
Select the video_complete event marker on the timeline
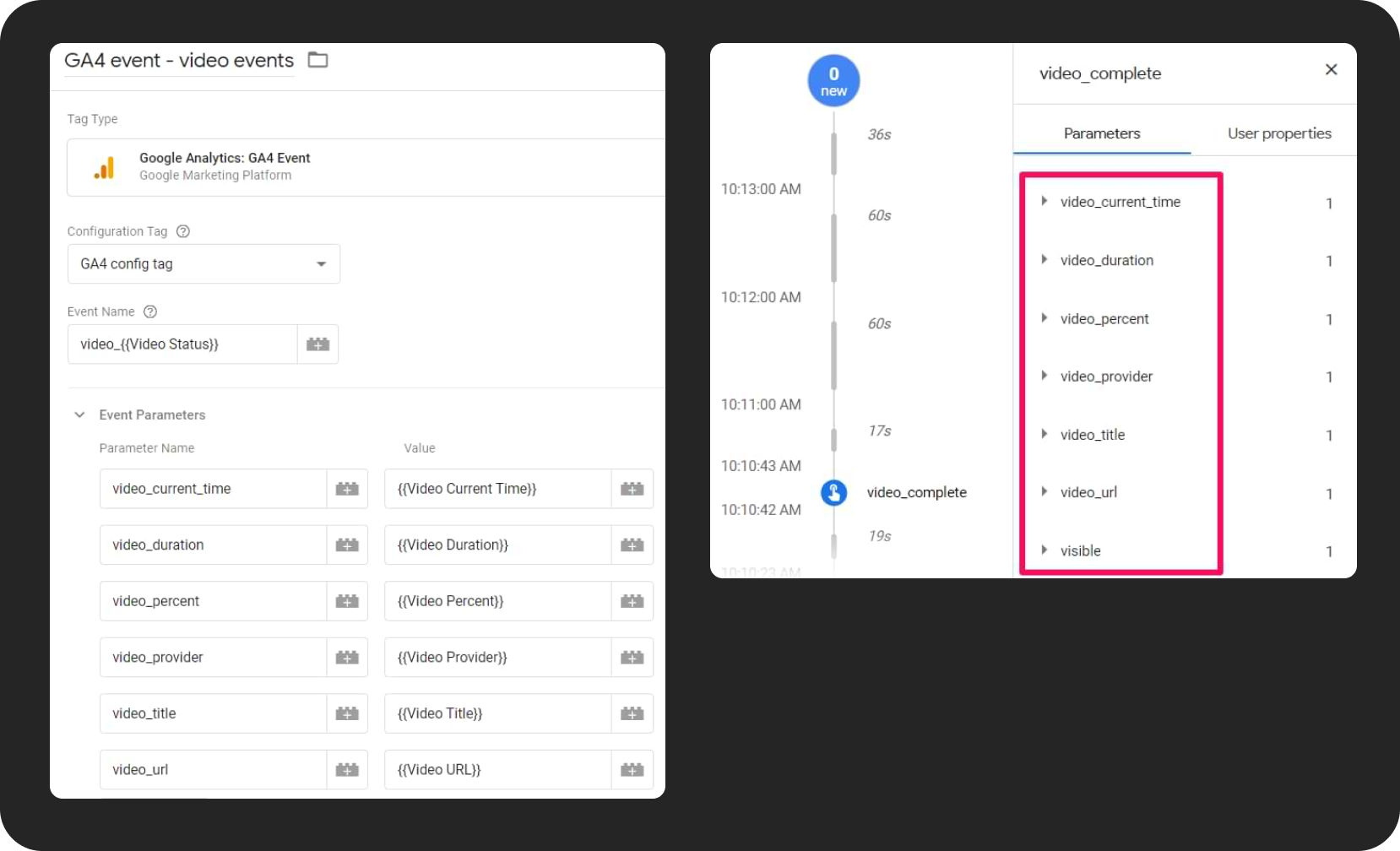click(916, 492)
